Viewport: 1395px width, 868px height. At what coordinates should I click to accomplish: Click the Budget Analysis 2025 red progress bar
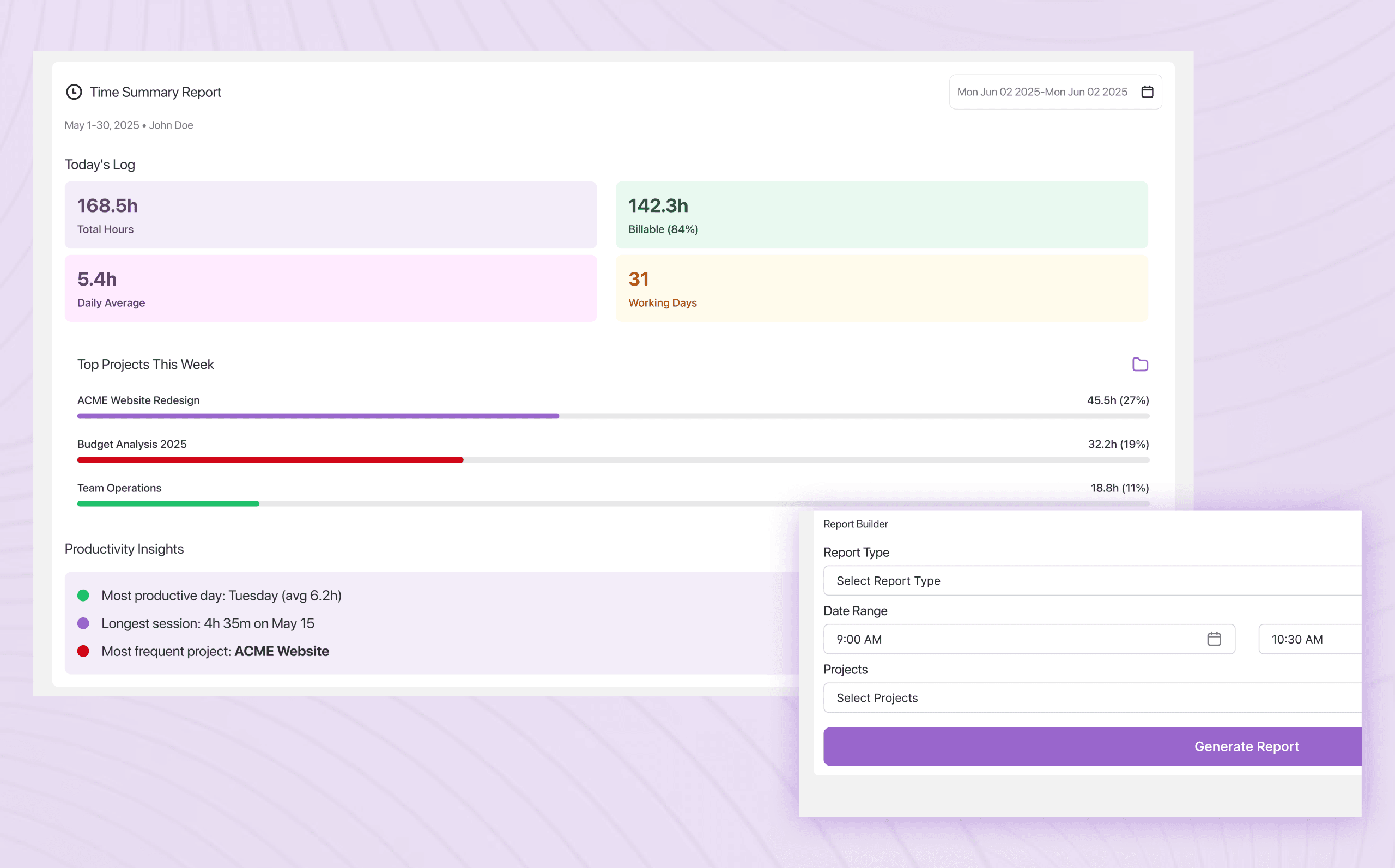point(270,460)
